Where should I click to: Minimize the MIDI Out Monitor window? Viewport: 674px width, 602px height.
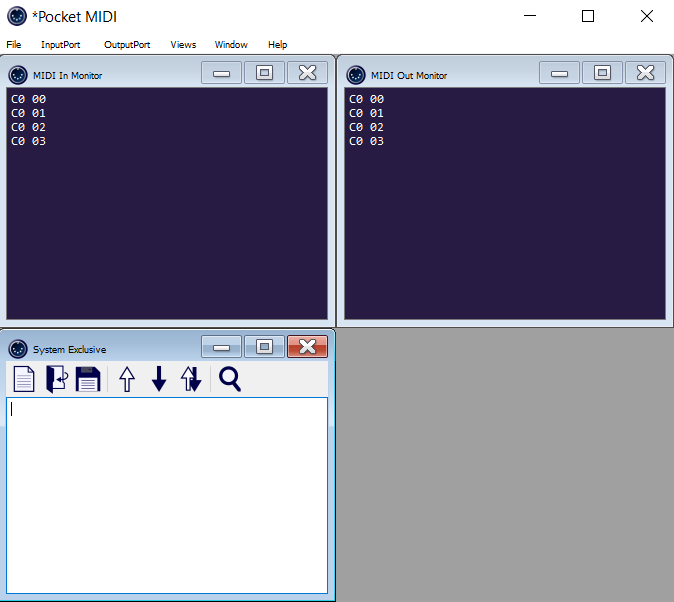(560, 73)
